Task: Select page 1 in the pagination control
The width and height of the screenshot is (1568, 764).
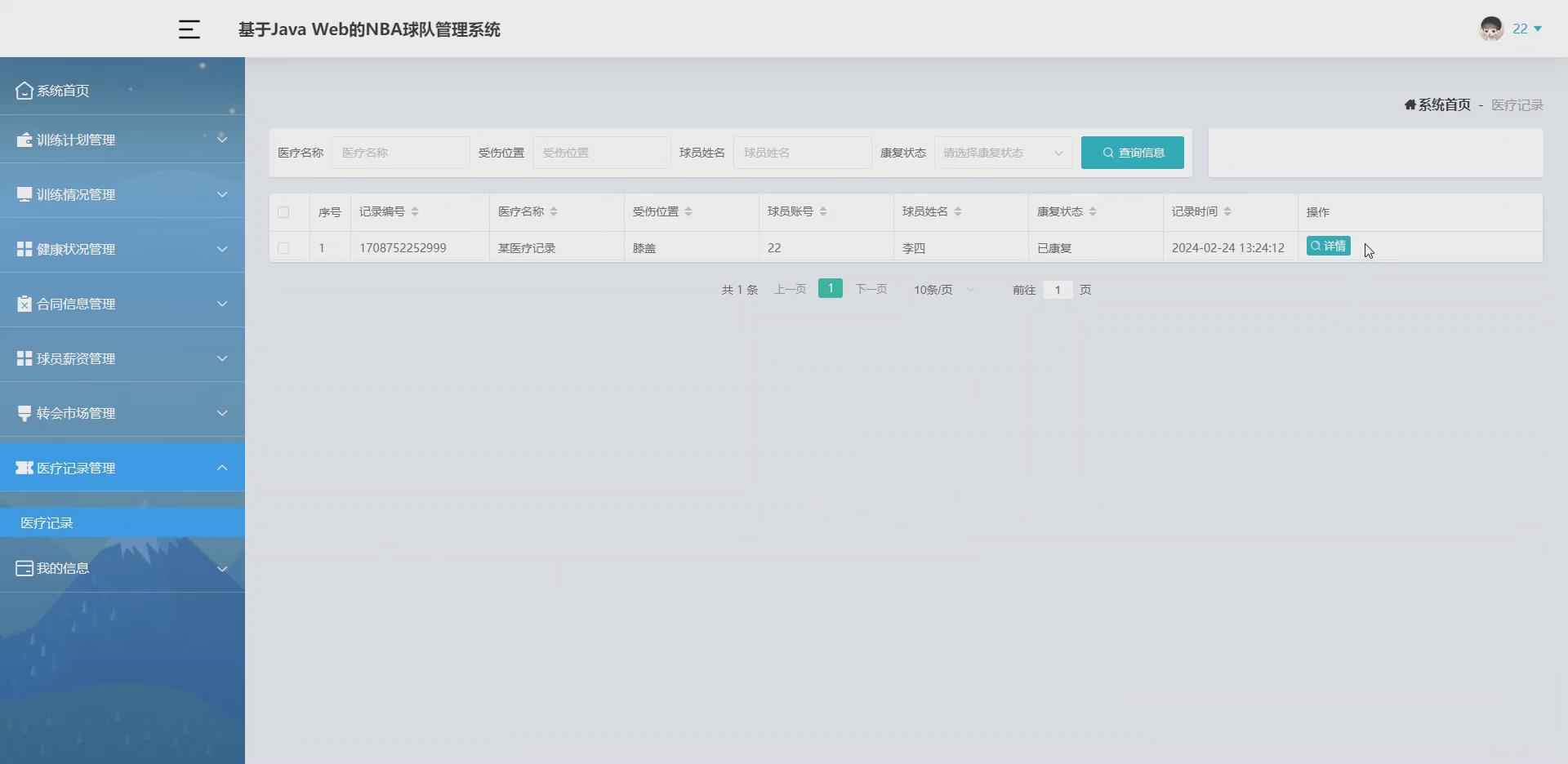Action: click(830, 288)
